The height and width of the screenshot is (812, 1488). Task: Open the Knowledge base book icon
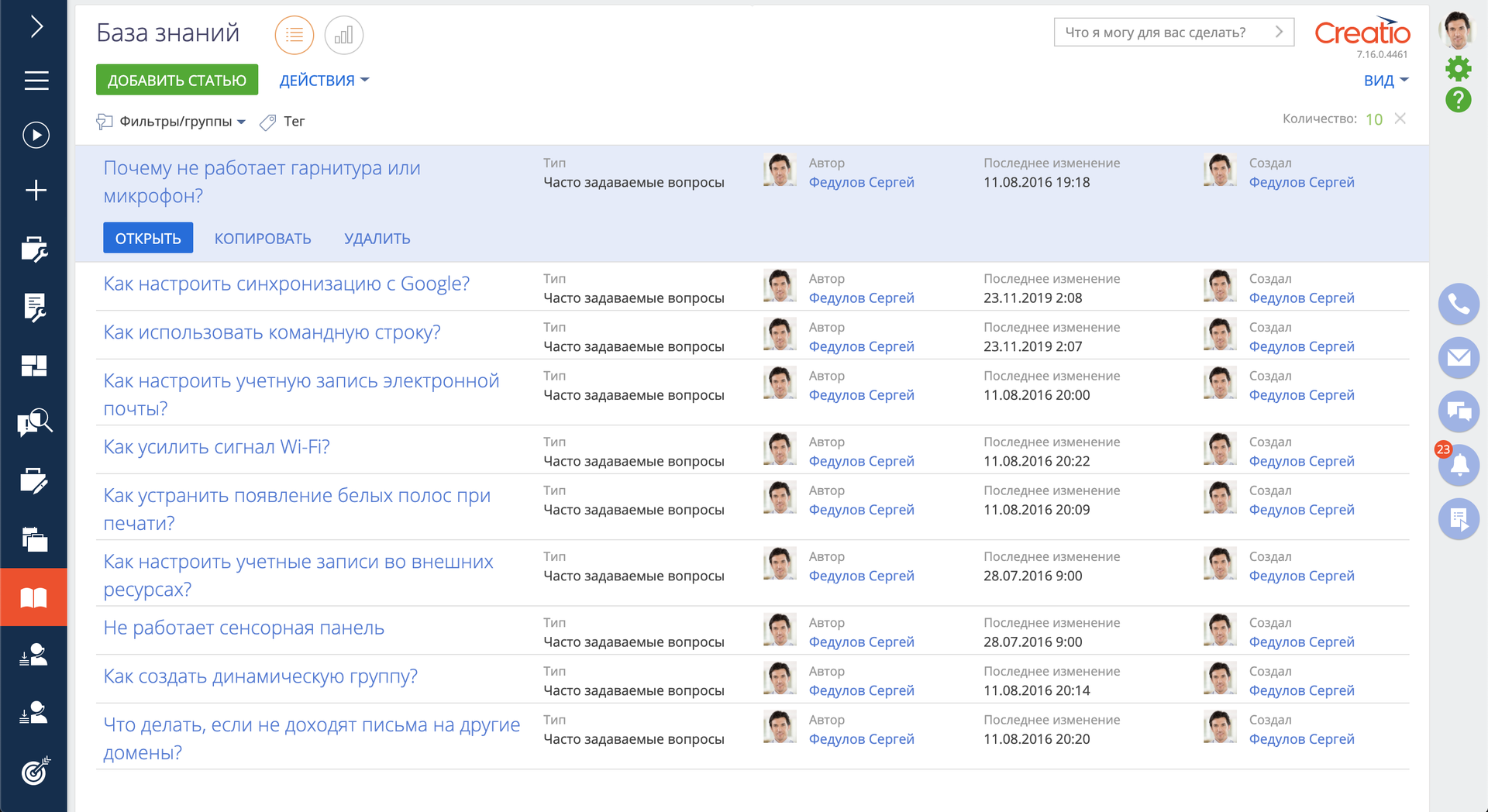pyautogui.click(x=34, y=597)
